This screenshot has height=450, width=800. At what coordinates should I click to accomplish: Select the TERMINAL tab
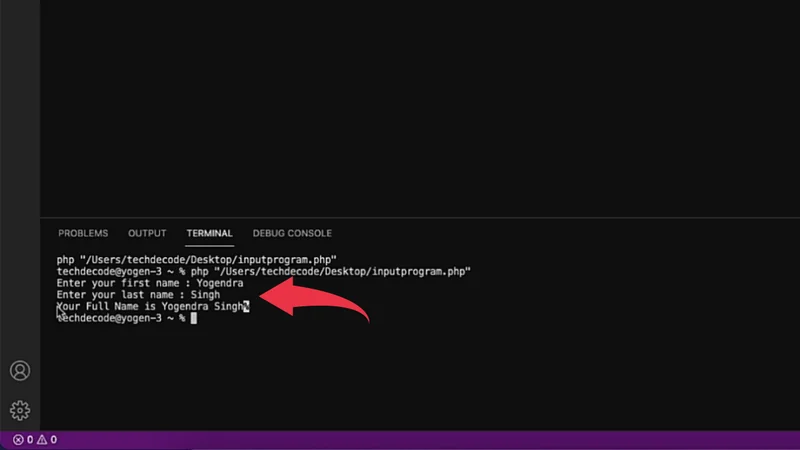[x=209, y=233]
